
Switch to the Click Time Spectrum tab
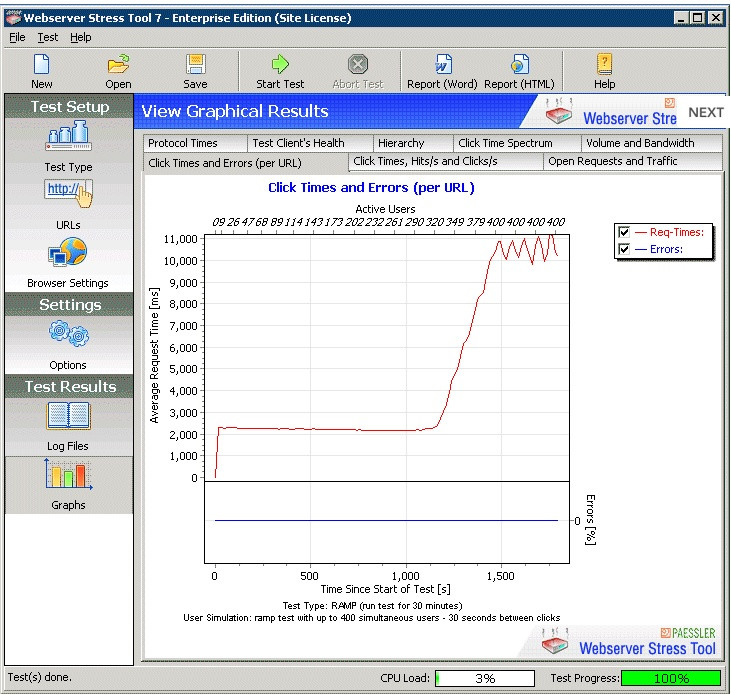505,143
